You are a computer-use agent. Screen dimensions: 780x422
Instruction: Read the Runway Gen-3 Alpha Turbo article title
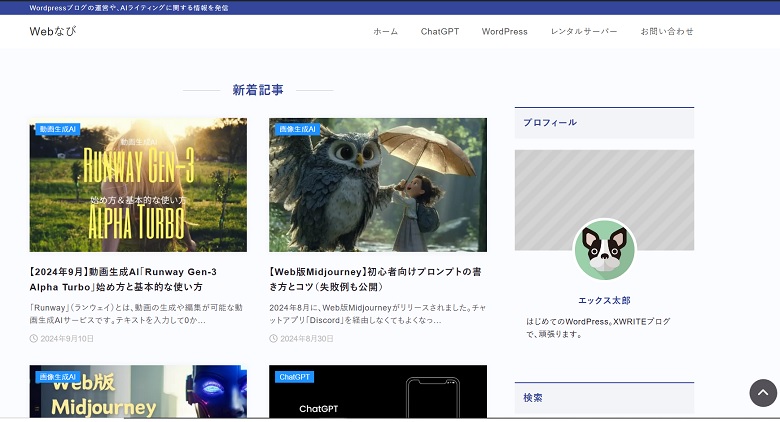point(124,279)
